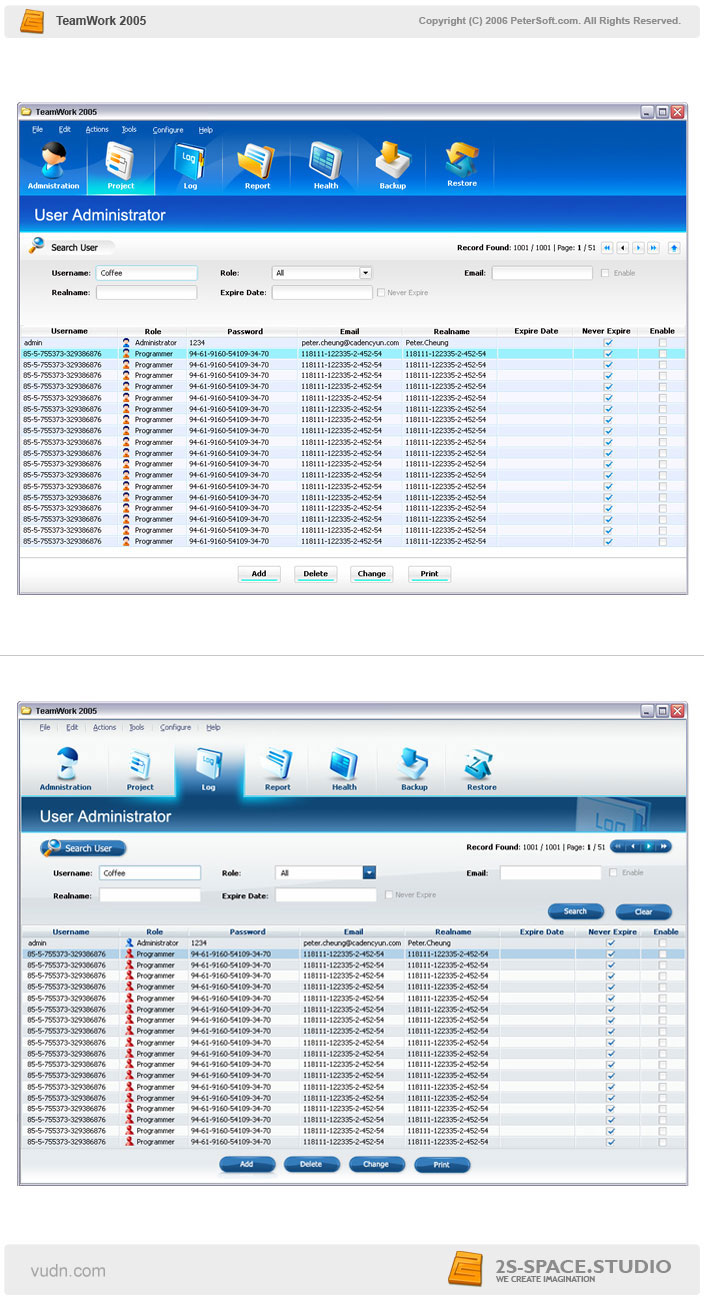Screen dimensions: 704x1301
Task: Click the Clear button
Action: (x=643, y=911)
